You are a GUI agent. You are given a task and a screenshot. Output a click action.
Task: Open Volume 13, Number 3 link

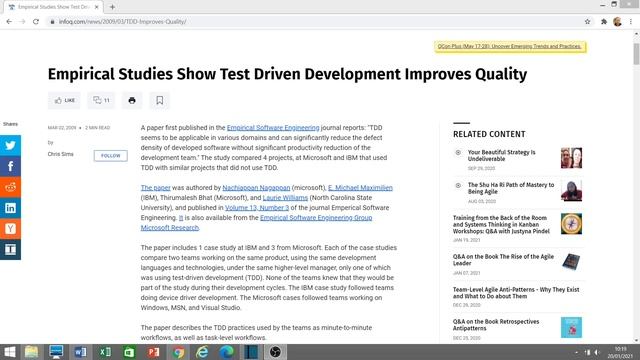(x=257, y=208)
